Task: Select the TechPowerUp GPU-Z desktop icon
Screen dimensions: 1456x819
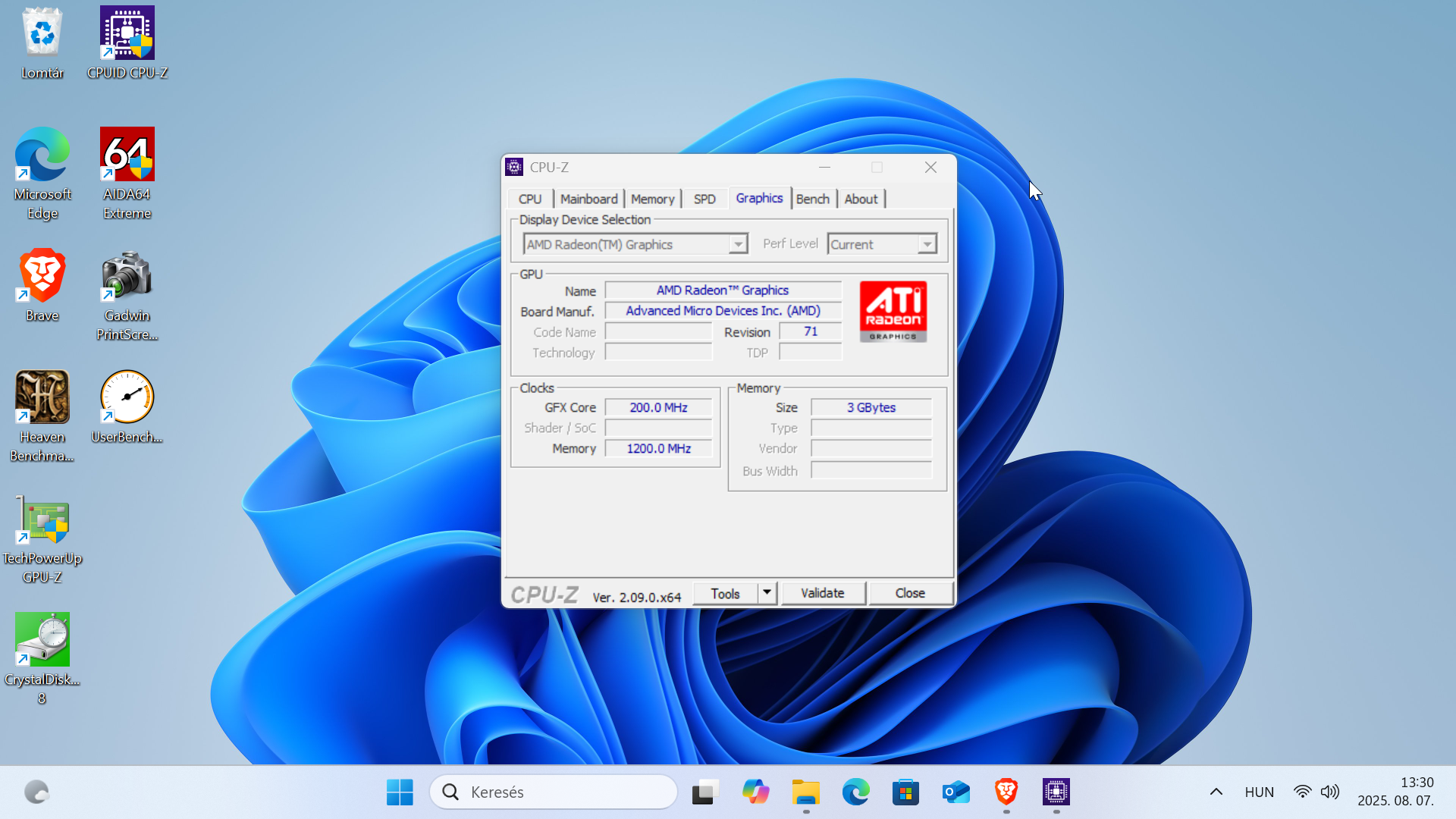Action: 42,538
